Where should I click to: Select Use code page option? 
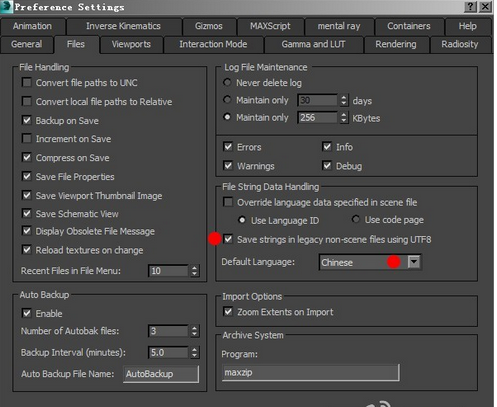[x=356, y=219]
